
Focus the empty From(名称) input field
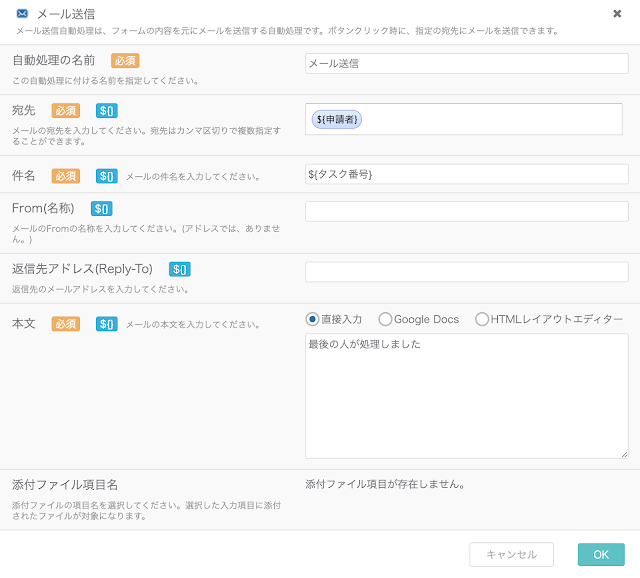click(x=466, y=211)
